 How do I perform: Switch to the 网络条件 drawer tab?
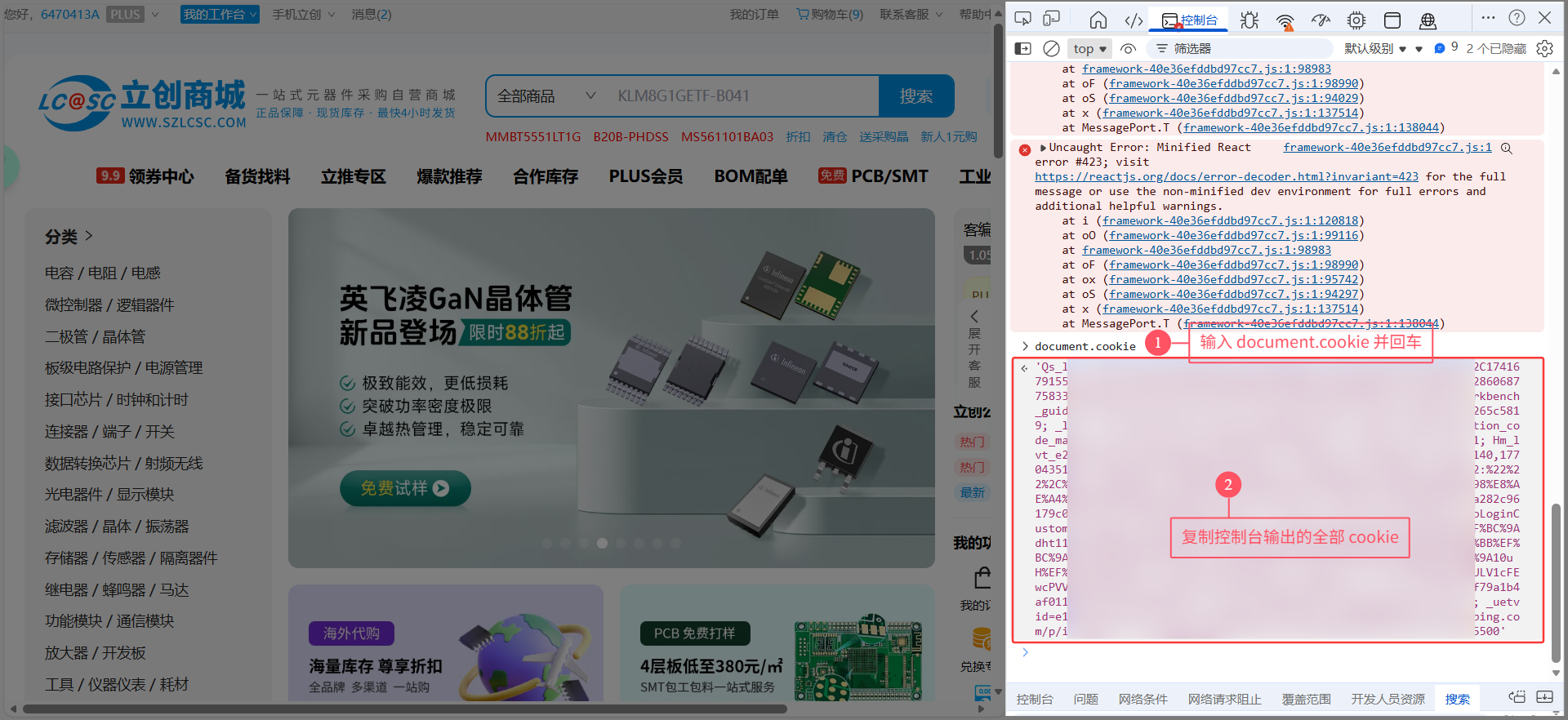[x=1143, y=700]
